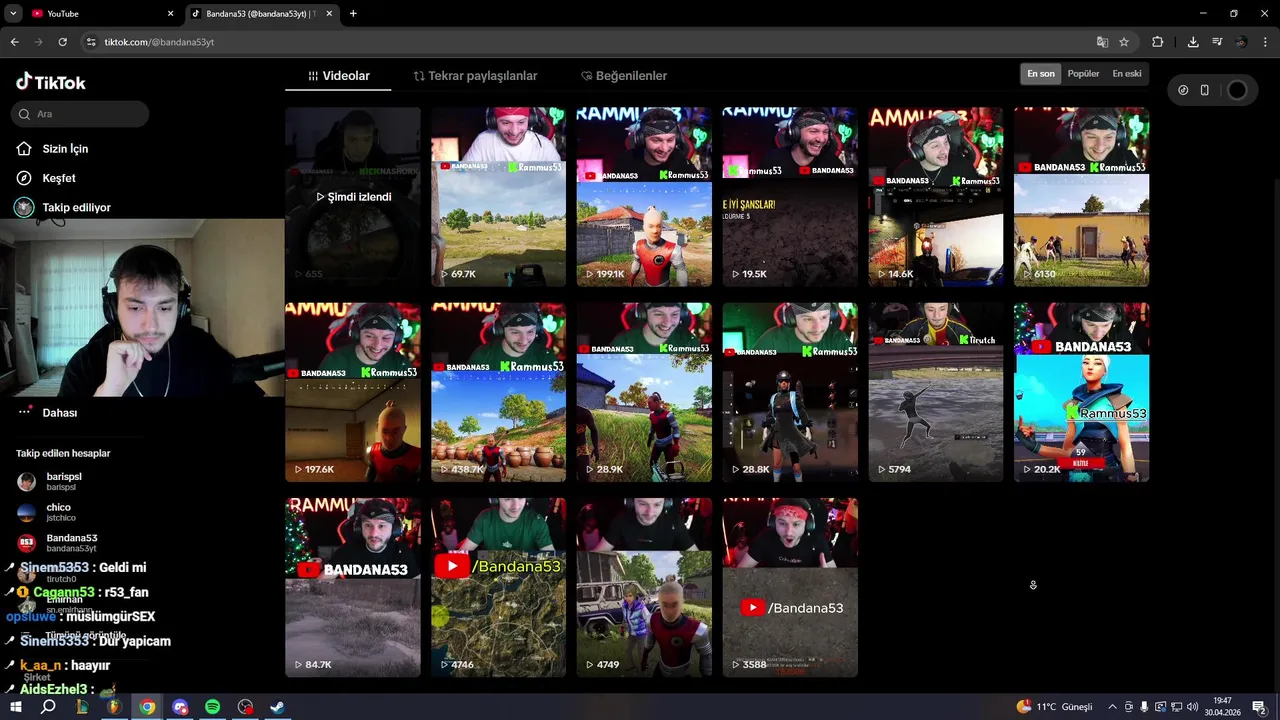Open the video with 3588 views
Screen dimensions: 1280x720
tap(790, 587)
